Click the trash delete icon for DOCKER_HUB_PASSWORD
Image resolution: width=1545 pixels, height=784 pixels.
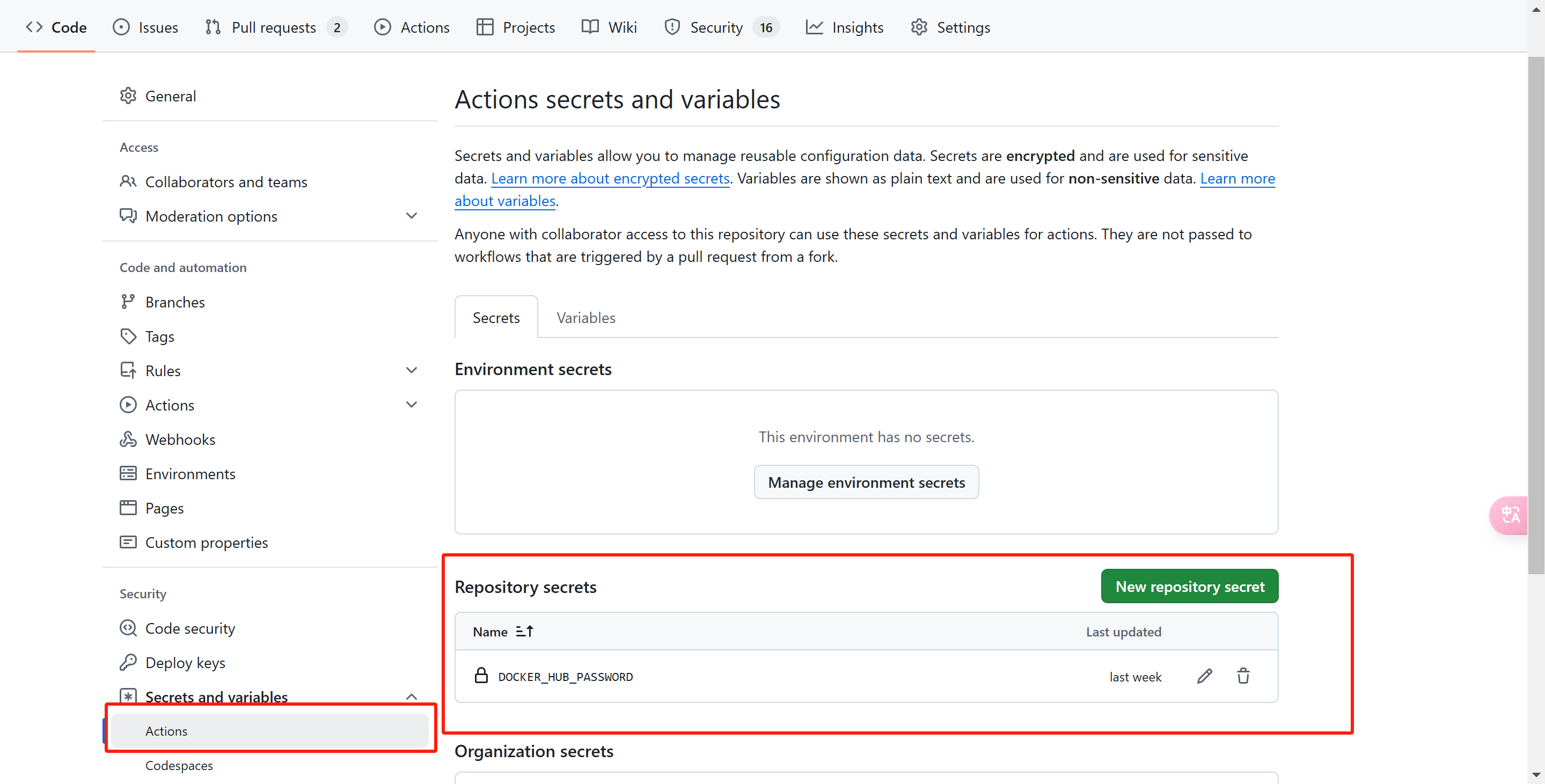point(1243,676)
